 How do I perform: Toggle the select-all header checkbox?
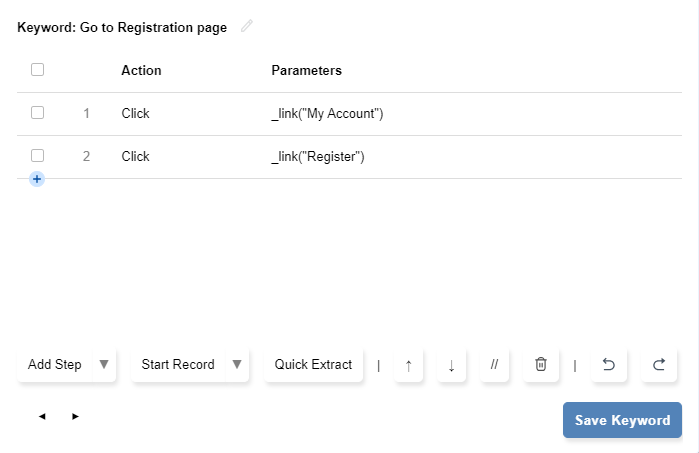point(38,70)
